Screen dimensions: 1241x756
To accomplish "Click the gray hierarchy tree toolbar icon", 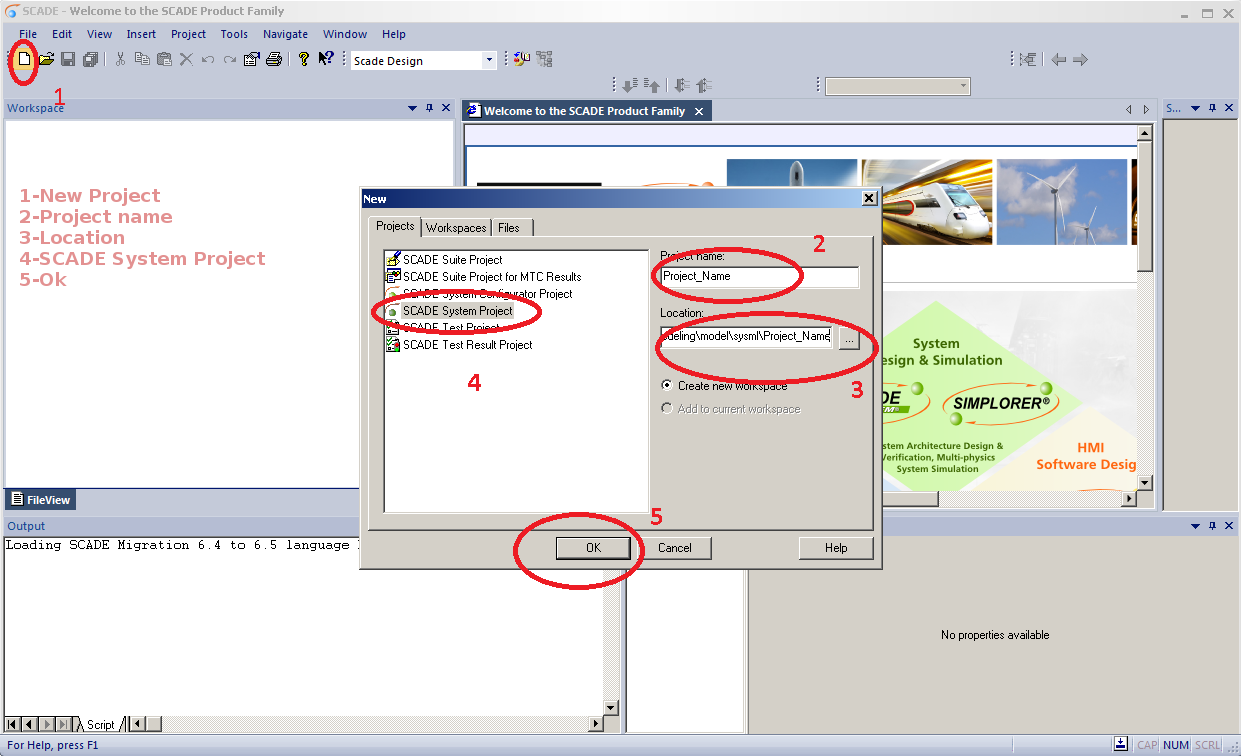I will pyautogui.click(x=544, y=59).
